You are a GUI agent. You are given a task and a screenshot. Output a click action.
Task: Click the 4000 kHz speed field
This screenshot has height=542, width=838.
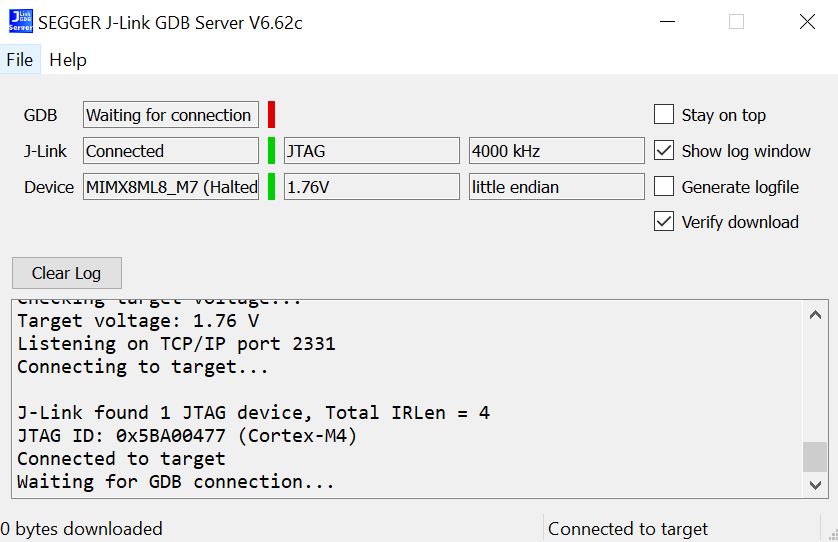point(556,151)
